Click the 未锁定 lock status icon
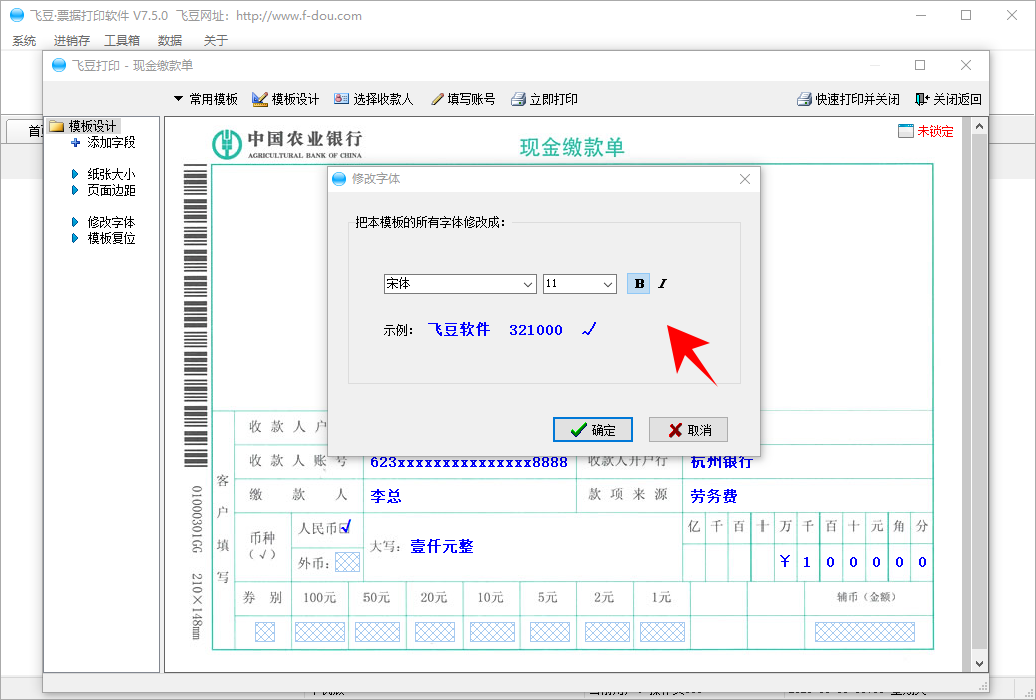The width and height of the screenshot is (1036, 700). pyautogui.click(x=906, y=131)
